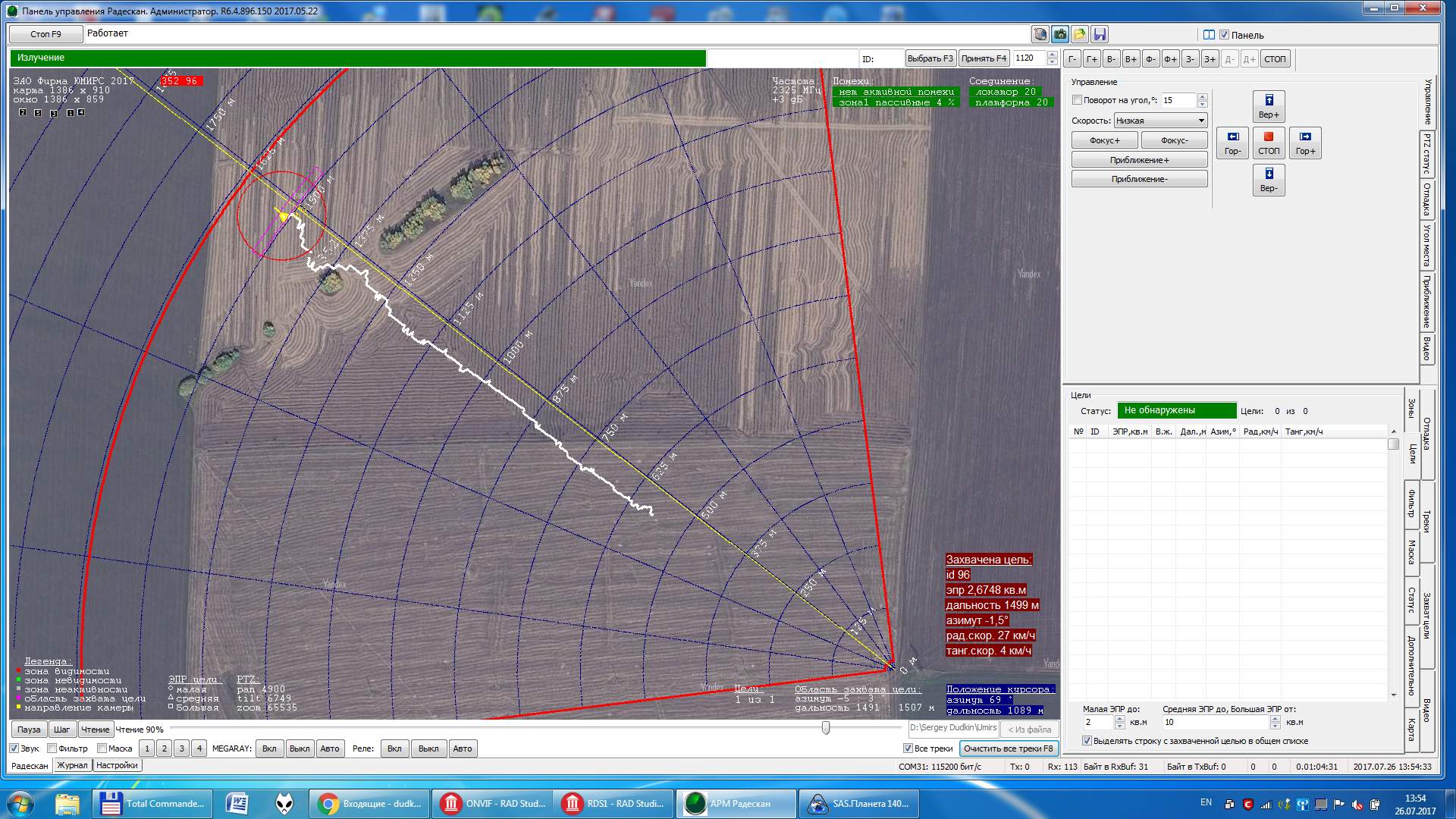Open Журнал bottom tab
The height and width of the screenshot is (819, 1456).
(73, 766)
